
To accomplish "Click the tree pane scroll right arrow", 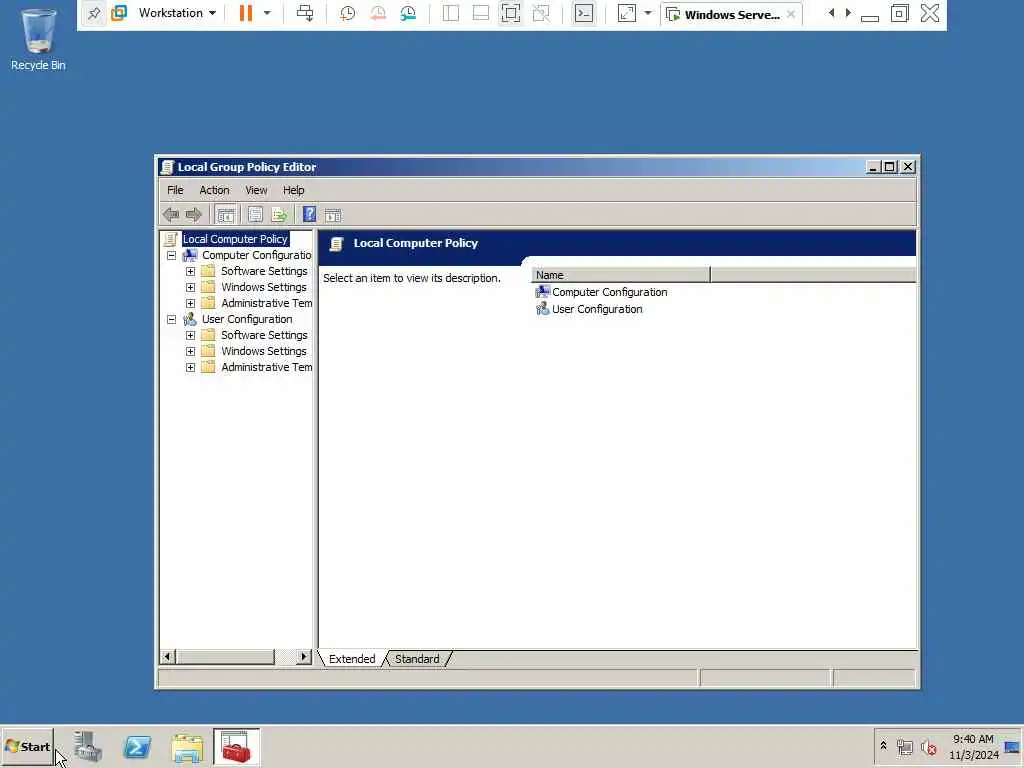I will tap(304, 656).
